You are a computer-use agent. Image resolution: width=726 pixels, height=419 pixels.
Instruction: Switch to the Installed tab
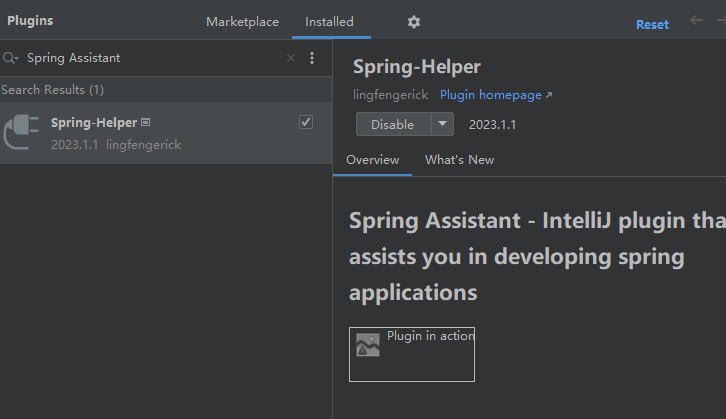click(329, 22)
